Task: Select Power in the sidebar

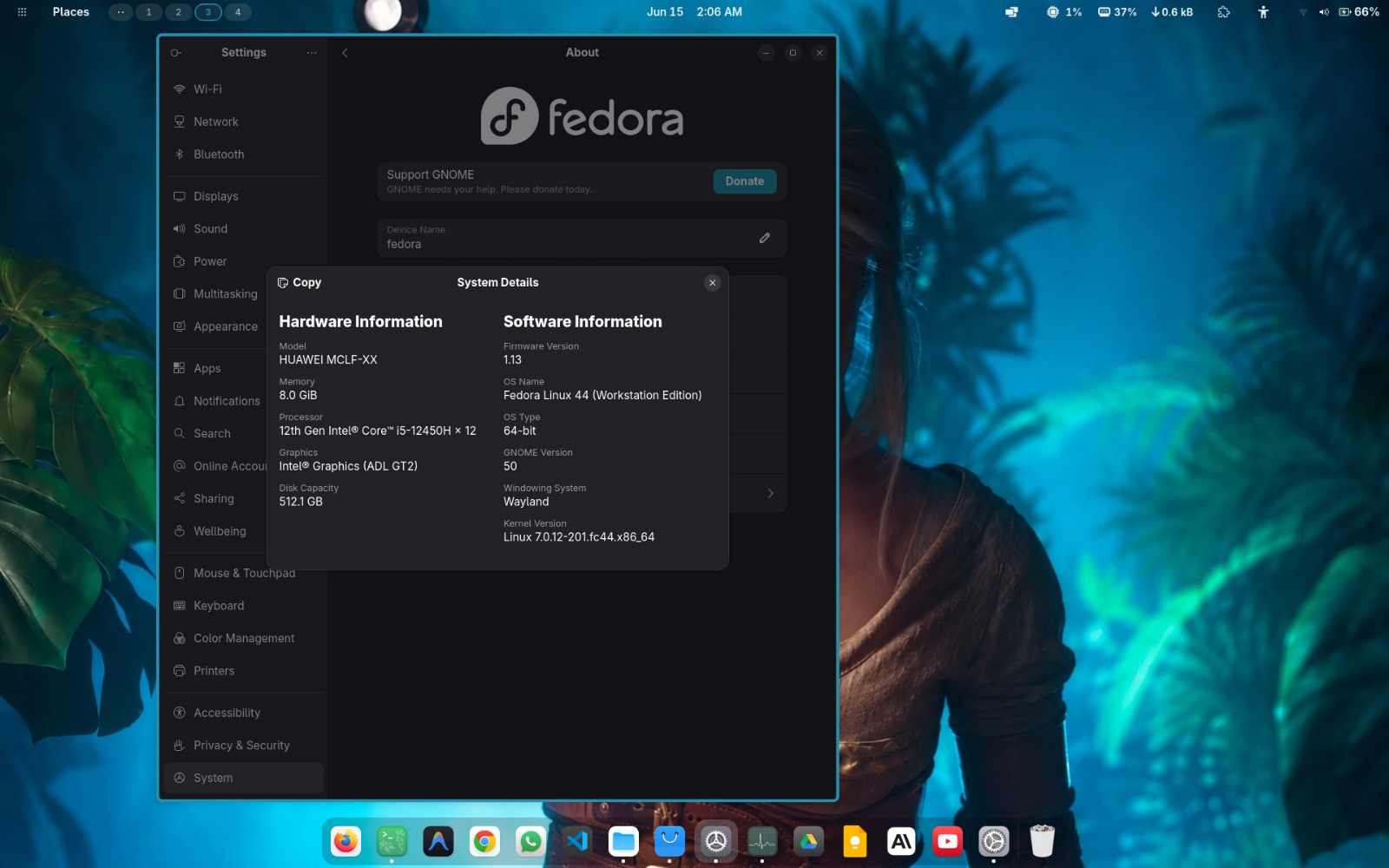Action: point(243,261)
